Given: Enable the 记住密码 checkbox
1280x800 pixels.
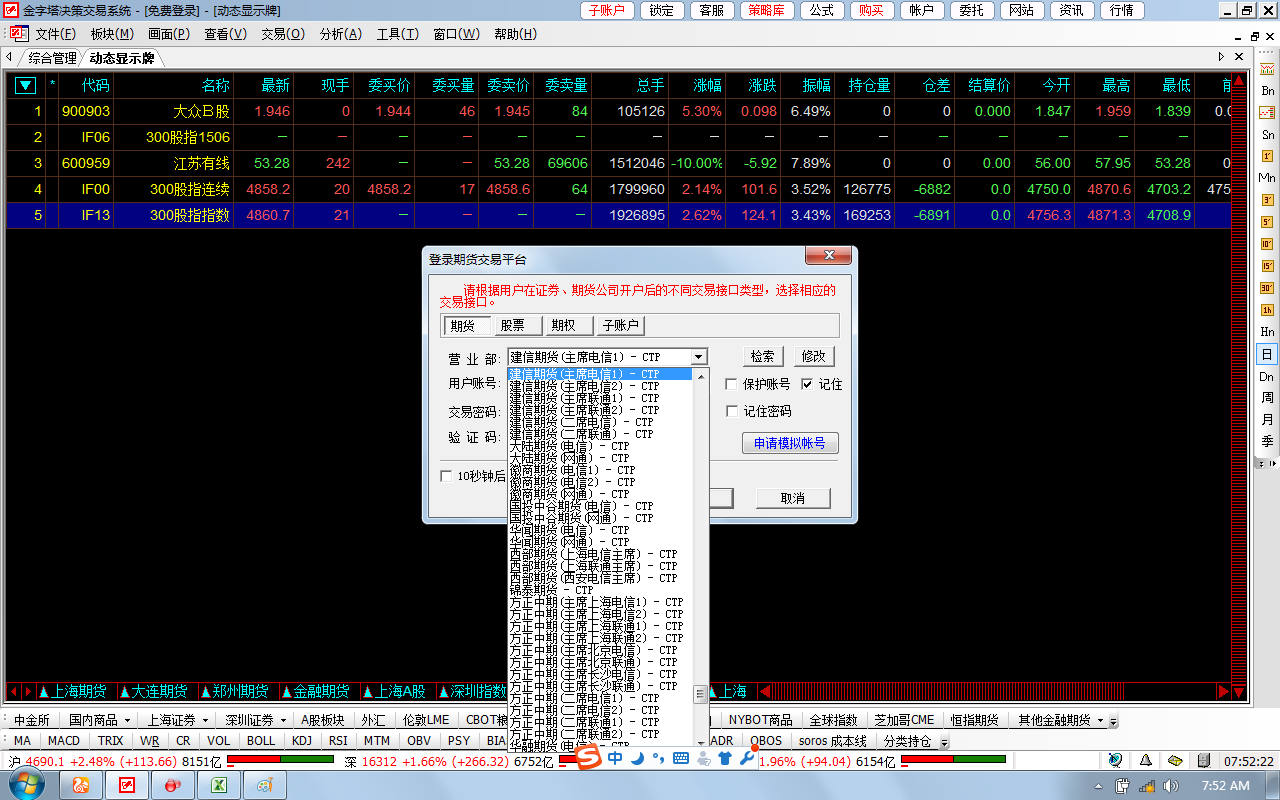Looking at the screenshot, I should 732,411.
